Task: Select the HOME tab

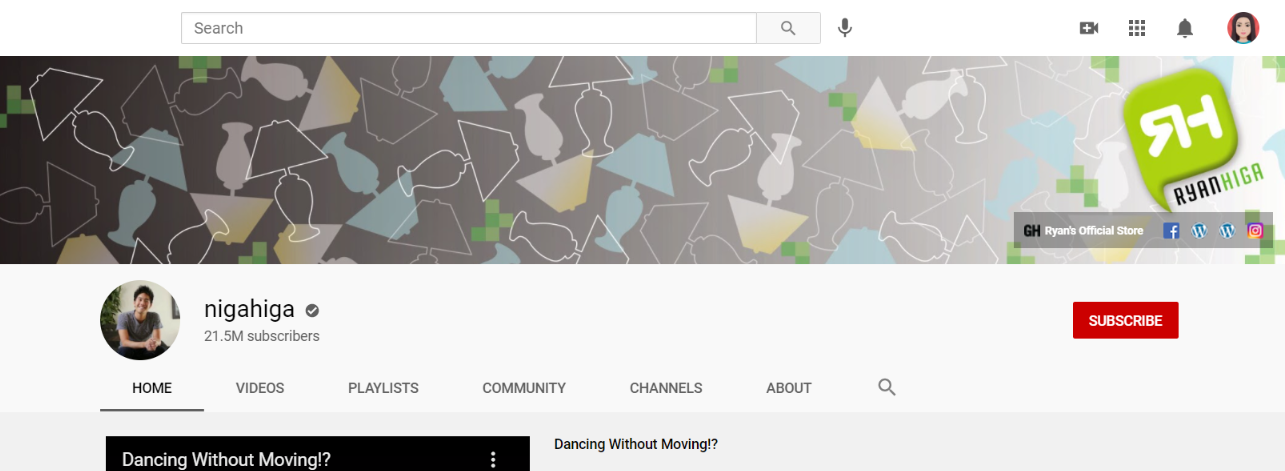Action: coord(152,388)
